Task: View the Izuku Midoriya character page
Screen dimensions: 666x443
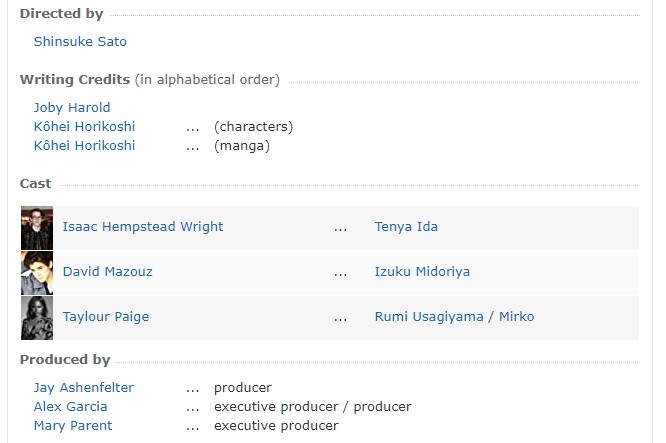Action: 422,272
